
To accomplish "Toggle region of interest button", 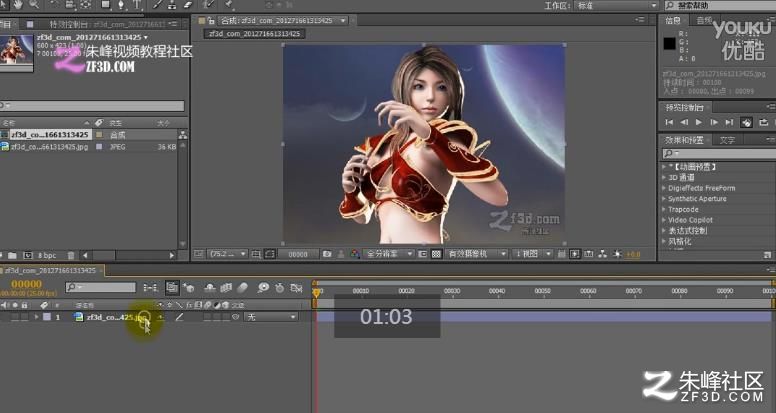I will pos(422,254).
